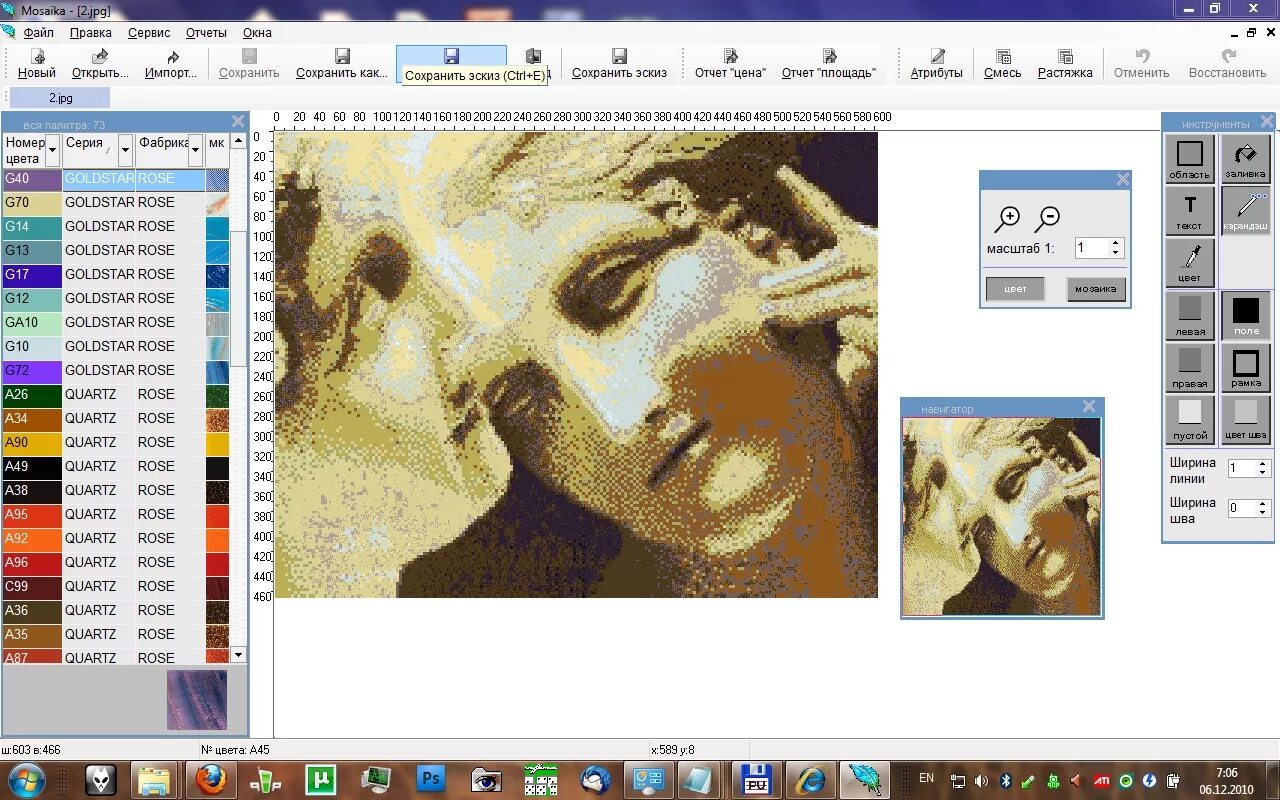Click the левая color swatch
Viewport: 1280px width, 800px height.
coord(1190,315)
